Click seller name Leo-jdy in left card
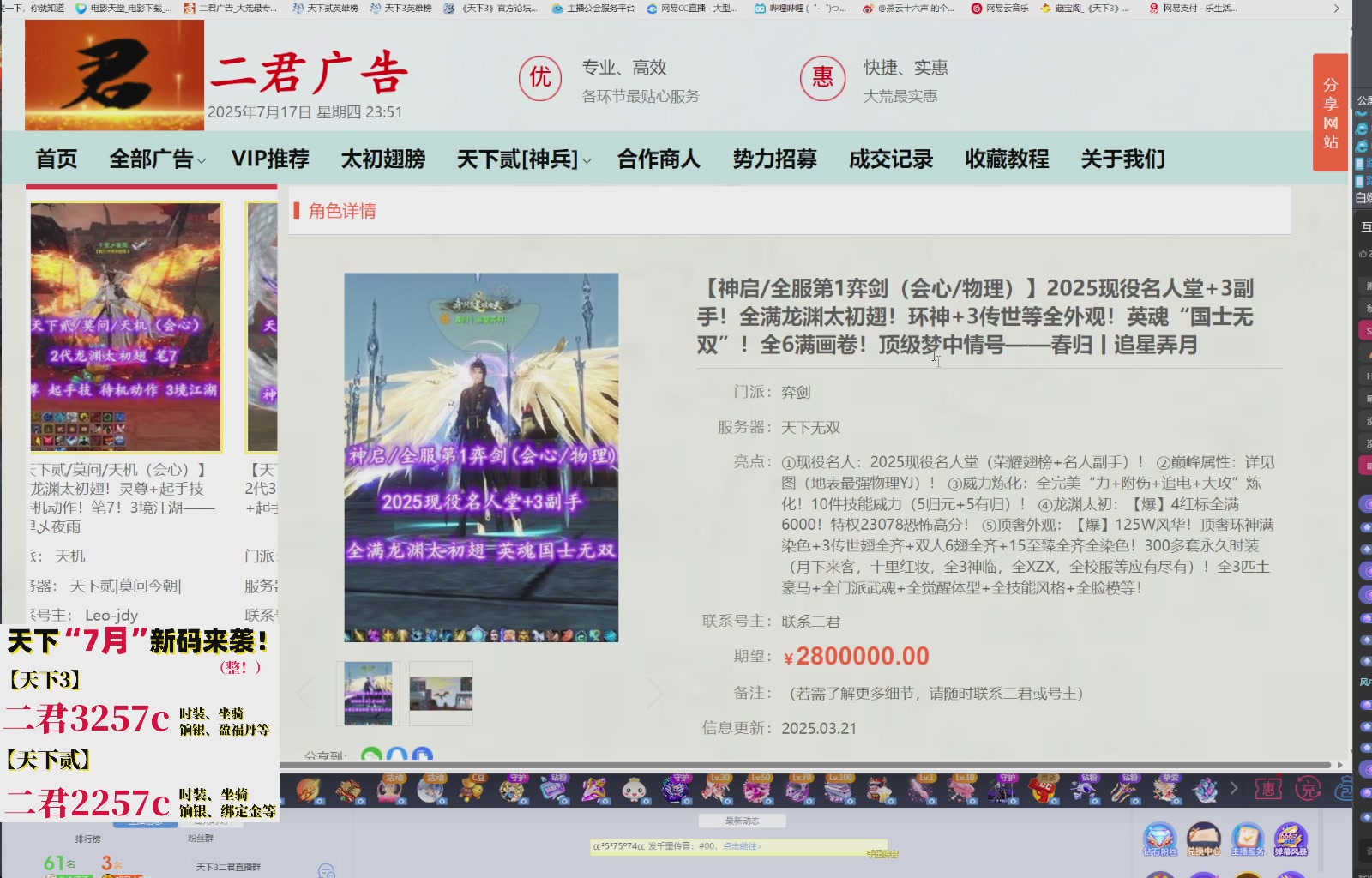 coord(111,615)
